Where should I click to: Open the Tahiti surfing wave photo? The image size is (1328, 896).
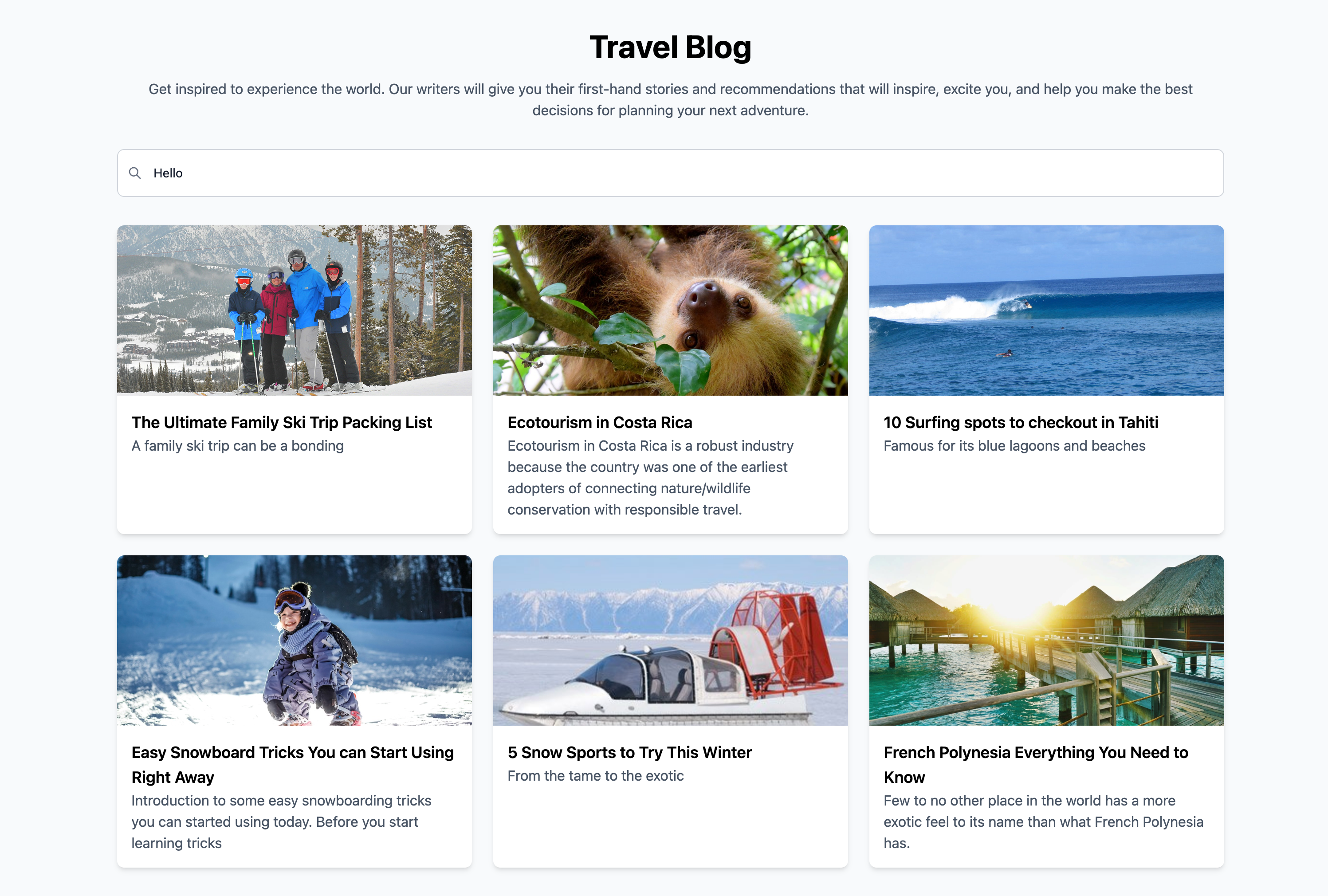(x=1046, y=310)
